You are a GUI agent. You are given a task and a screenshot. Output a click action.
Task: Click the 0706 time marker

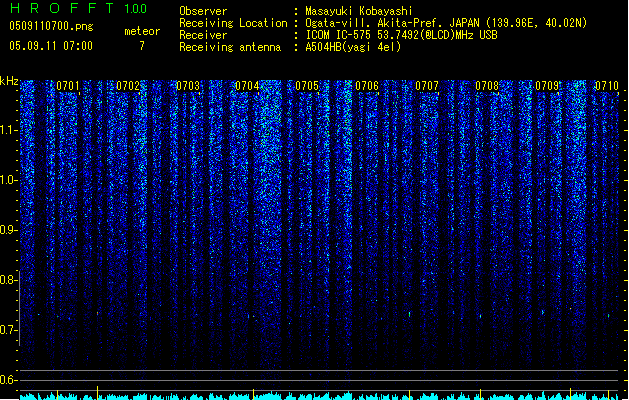tap(367, 86)
